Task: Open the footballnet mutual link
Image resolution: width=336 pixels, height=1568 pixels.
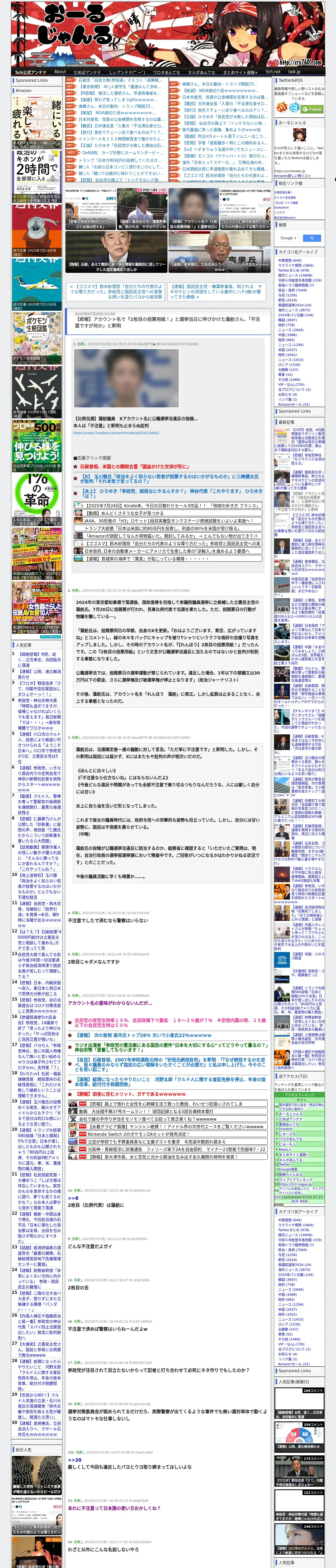Action: tap(282, 207)
